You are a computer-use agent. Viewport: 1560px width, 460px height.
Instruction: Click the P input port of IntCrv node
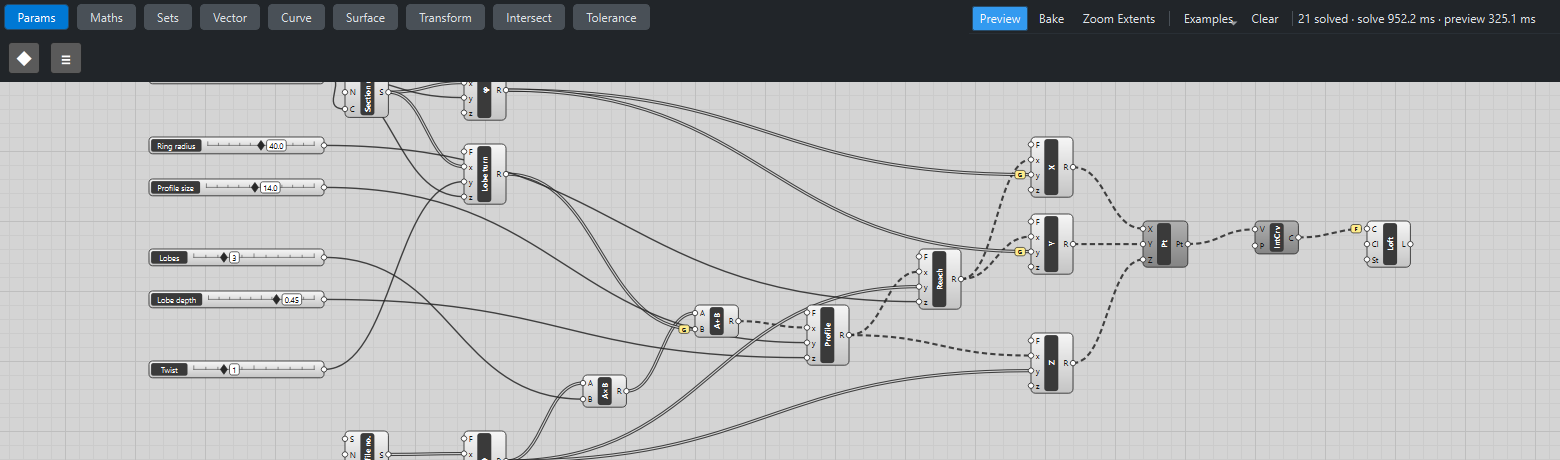(1255, 245)
